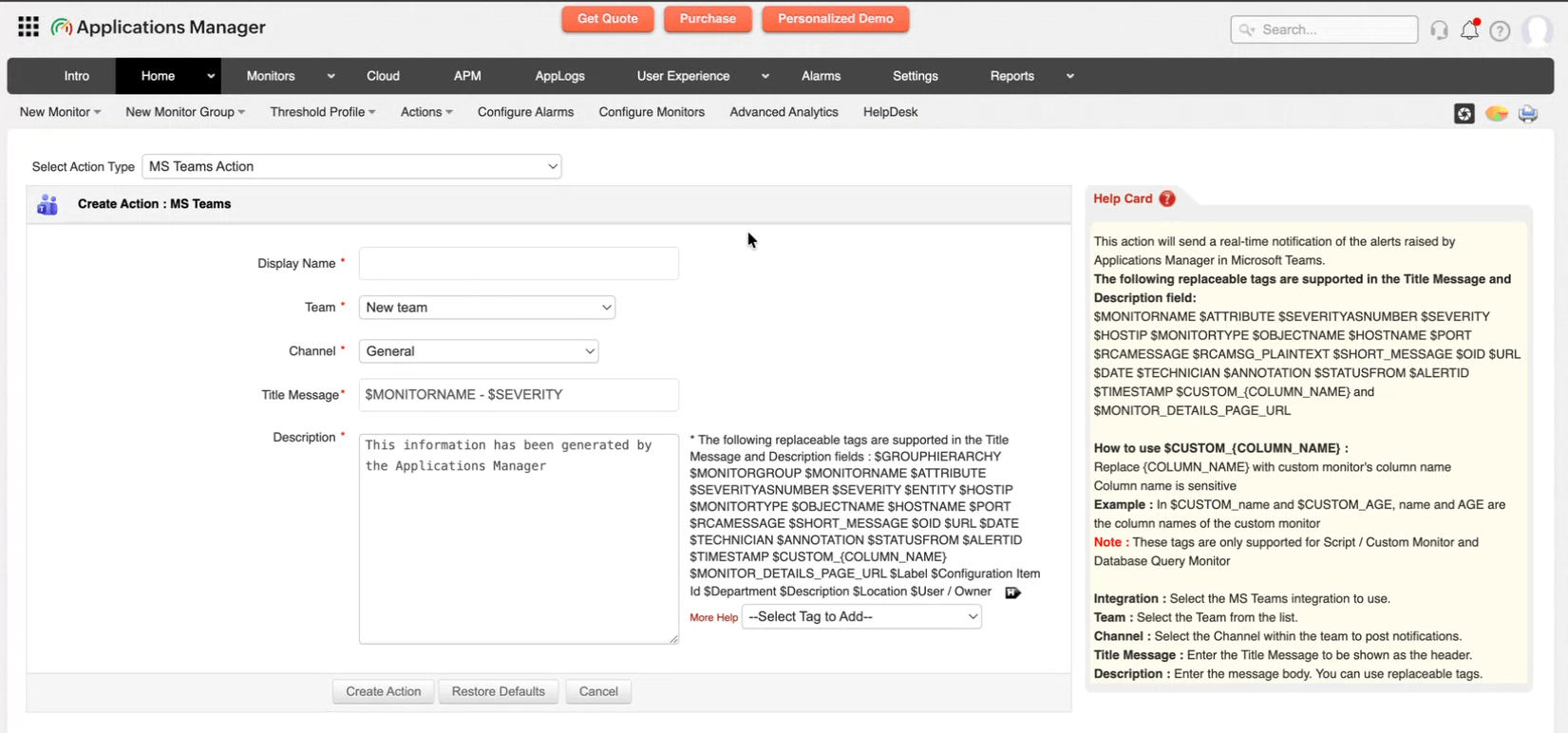
Task: Focus the Search box in the header
Action: click(x=1324, y=29)
